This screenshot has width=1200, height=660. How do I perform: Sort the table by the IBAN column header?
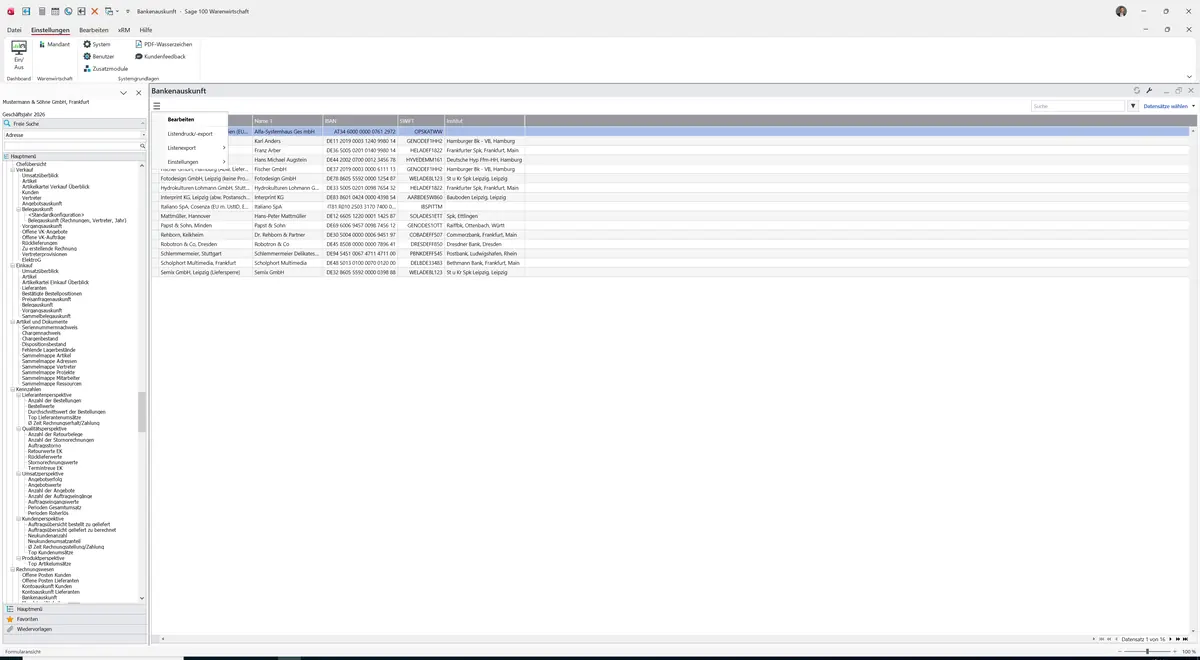(360, 121)
